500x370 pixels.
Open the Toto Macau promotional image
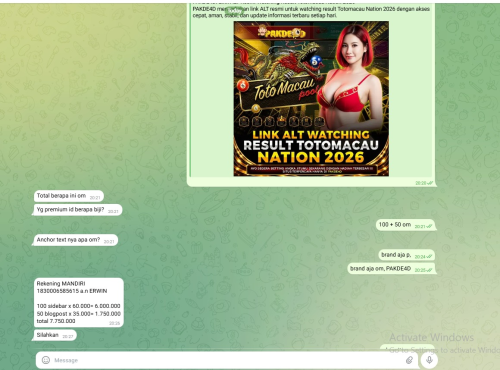pyautogui.click(x=311, y=99)
